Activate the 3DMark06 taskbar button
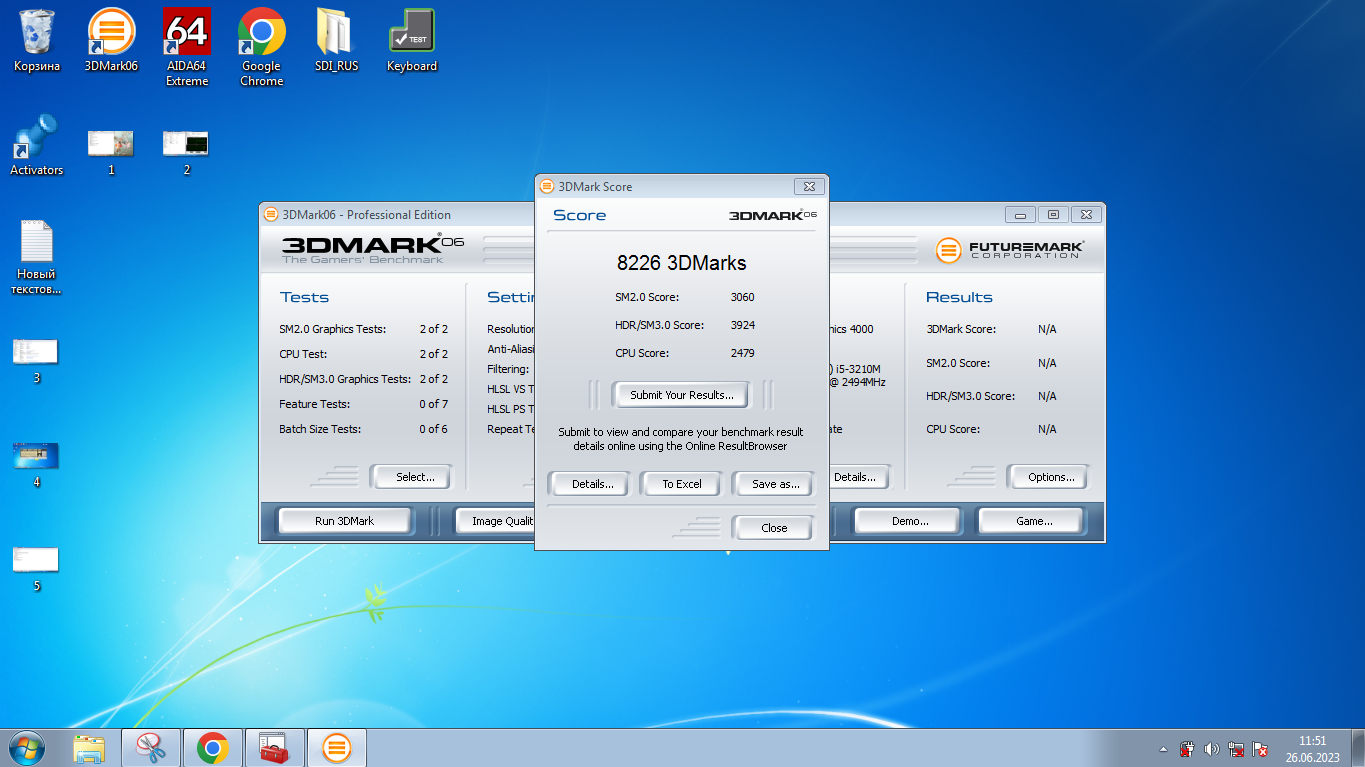The height and width of the screenshot is (767, 1365). pyautogui.click(x=337, y=748)
